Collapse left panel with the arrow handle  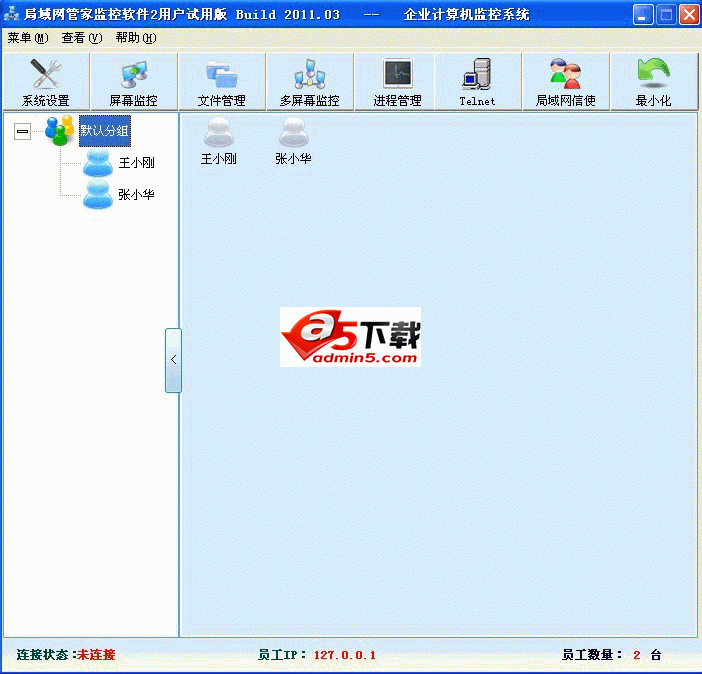[x=173, y=360]
